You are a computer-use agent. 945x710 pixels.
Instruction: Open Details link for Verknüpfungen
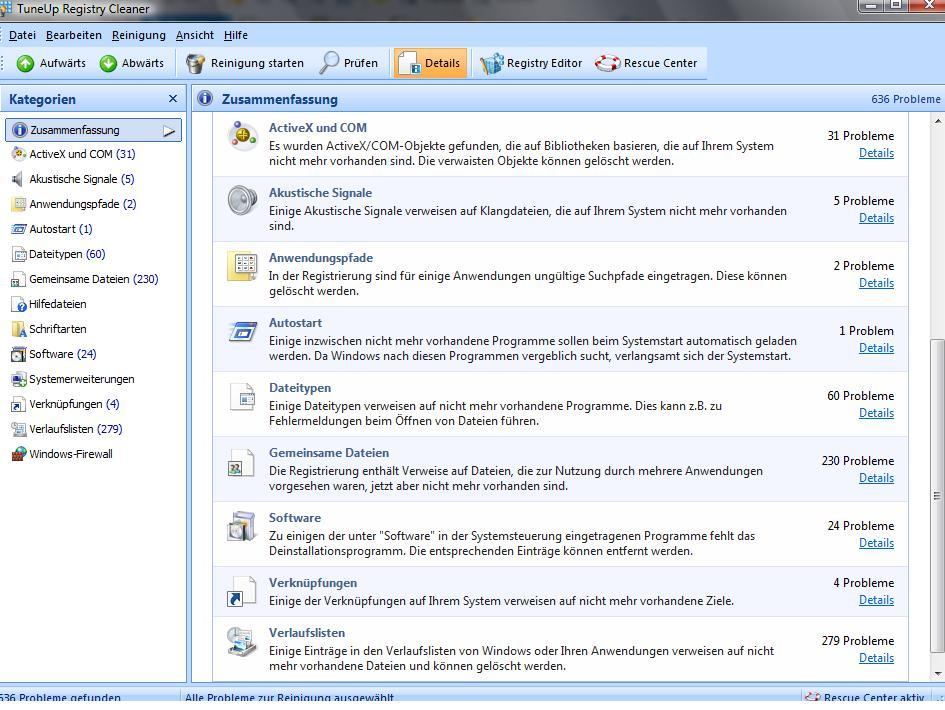[x=876, y=600]
